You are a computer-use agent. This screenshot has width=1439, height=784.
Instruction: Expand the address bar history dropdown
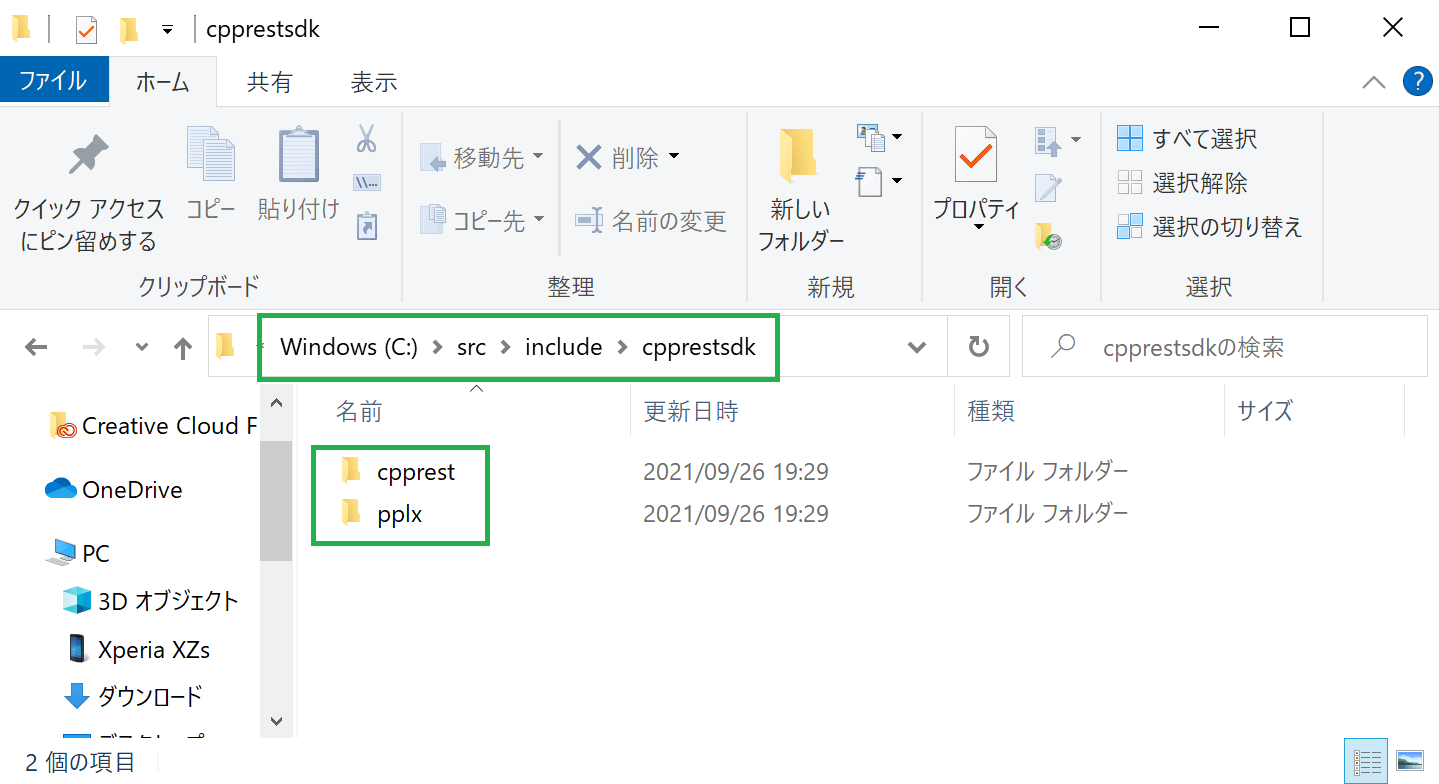(x=917, y=346)
